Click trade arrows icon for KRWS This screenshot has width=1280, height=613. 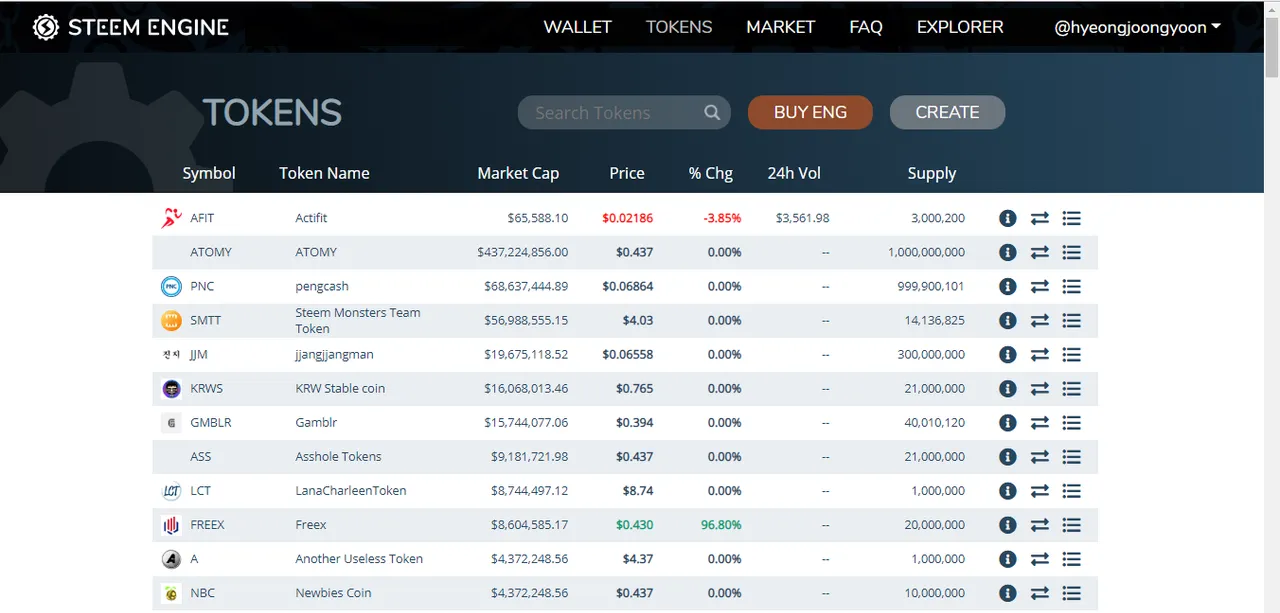pyautogui.click(x=1040, y=388)
